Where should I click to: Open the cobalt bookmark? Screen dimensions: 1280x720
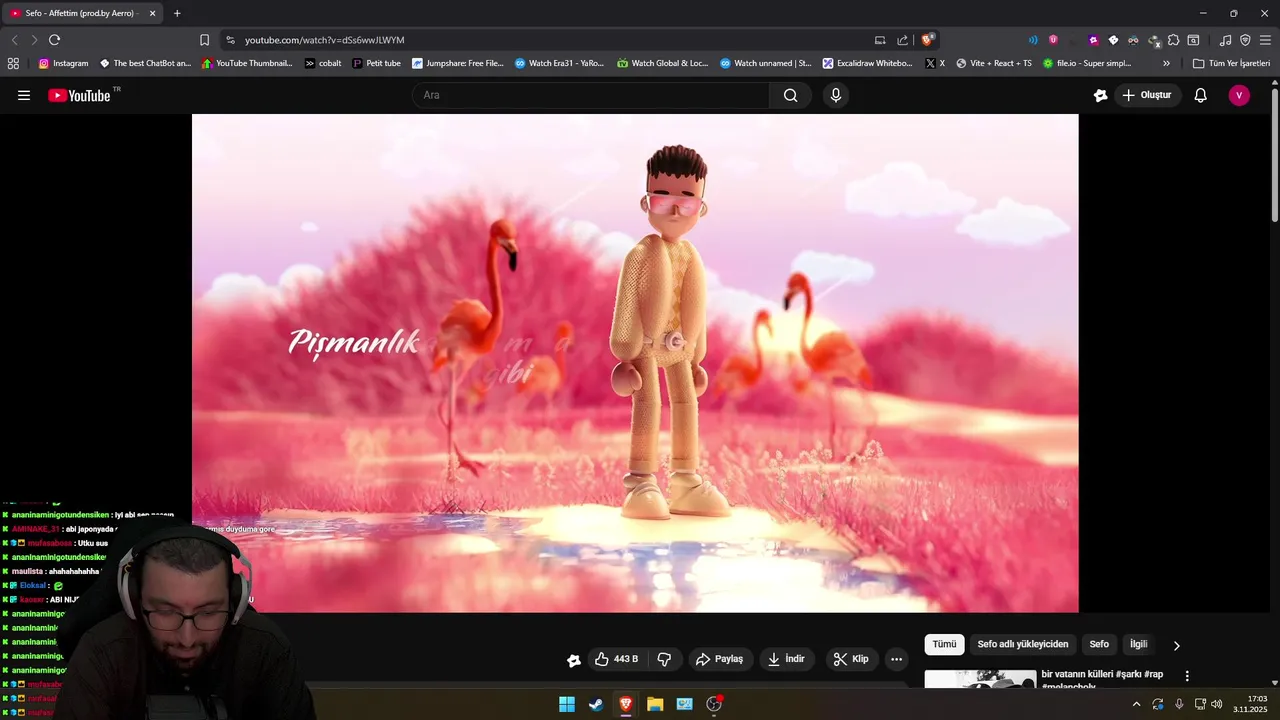[323, 63]
